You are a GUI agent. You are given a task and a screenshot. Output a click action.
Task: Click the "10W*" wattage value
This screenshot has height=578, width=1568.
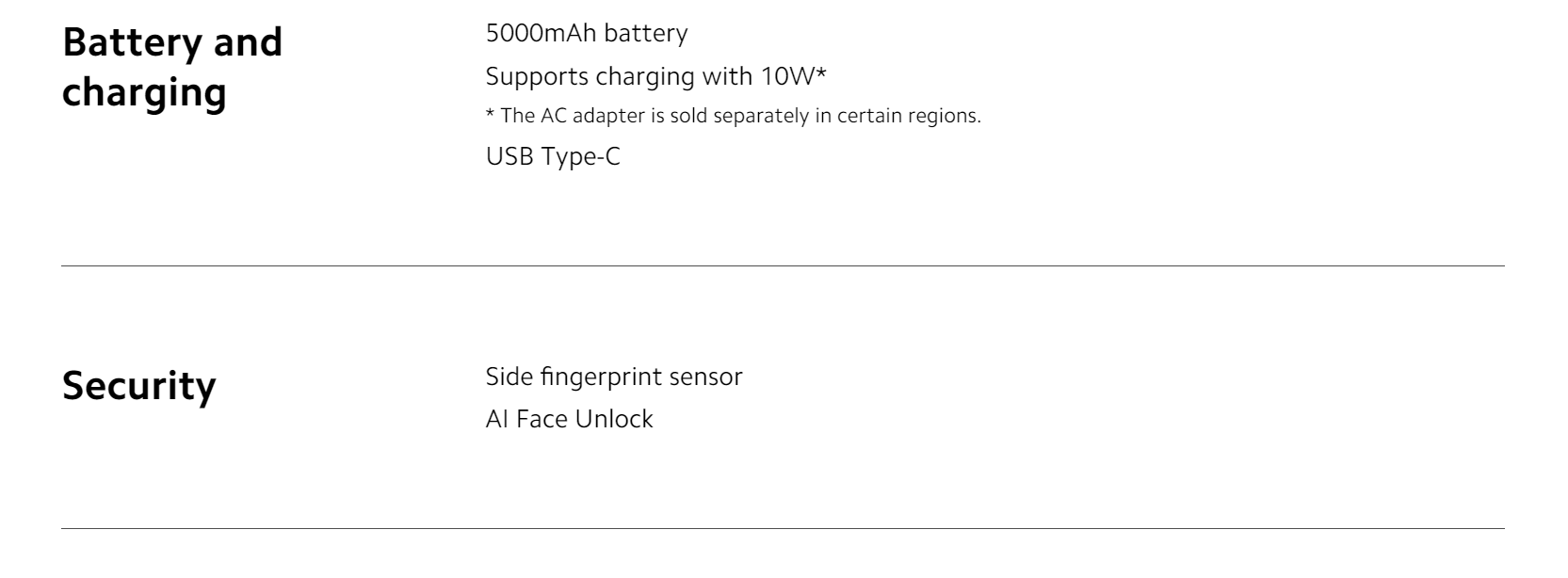pos(793,76)
